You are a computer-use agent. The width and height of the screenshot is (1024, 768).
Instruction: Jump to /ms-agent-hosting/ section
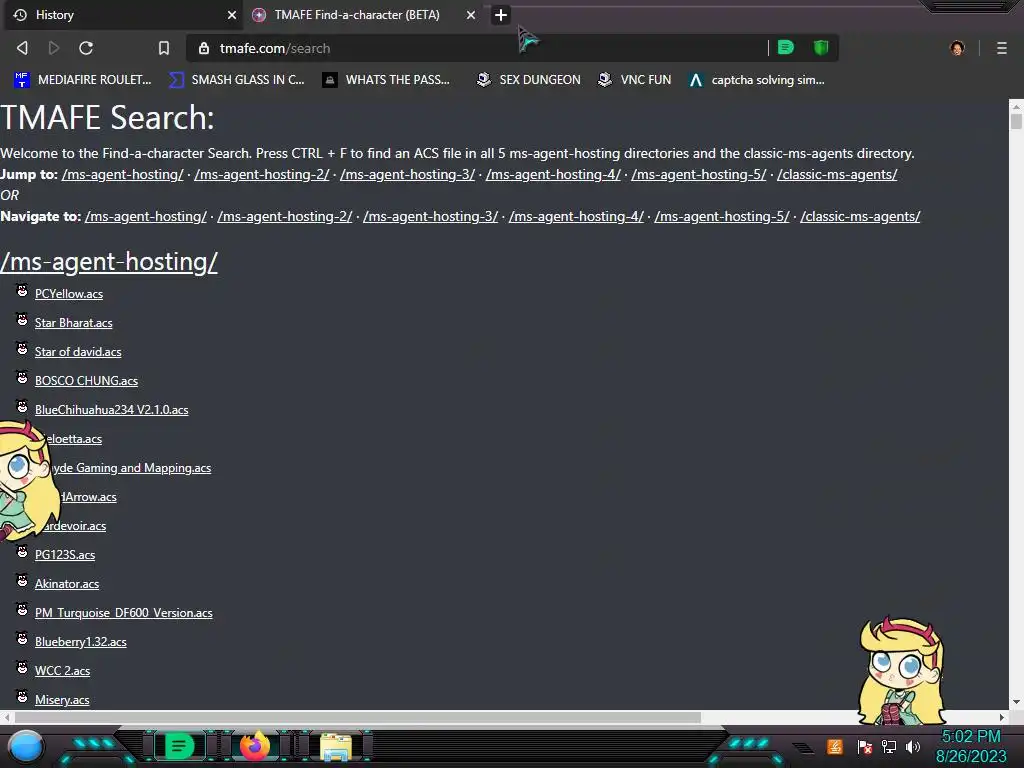tap(123, 174)
